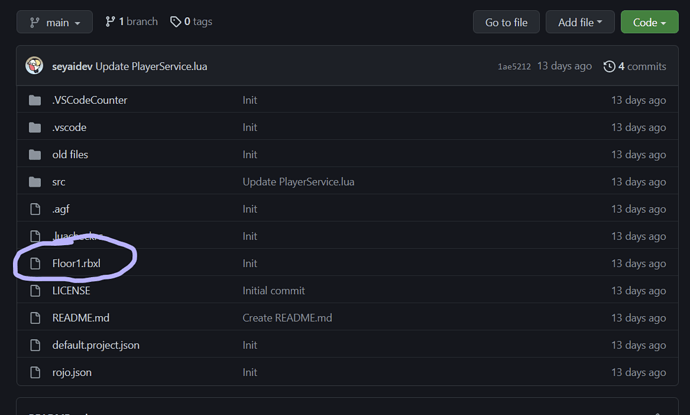Open the green Code dropdown
The image size is (690, 415).
point(649,22)
